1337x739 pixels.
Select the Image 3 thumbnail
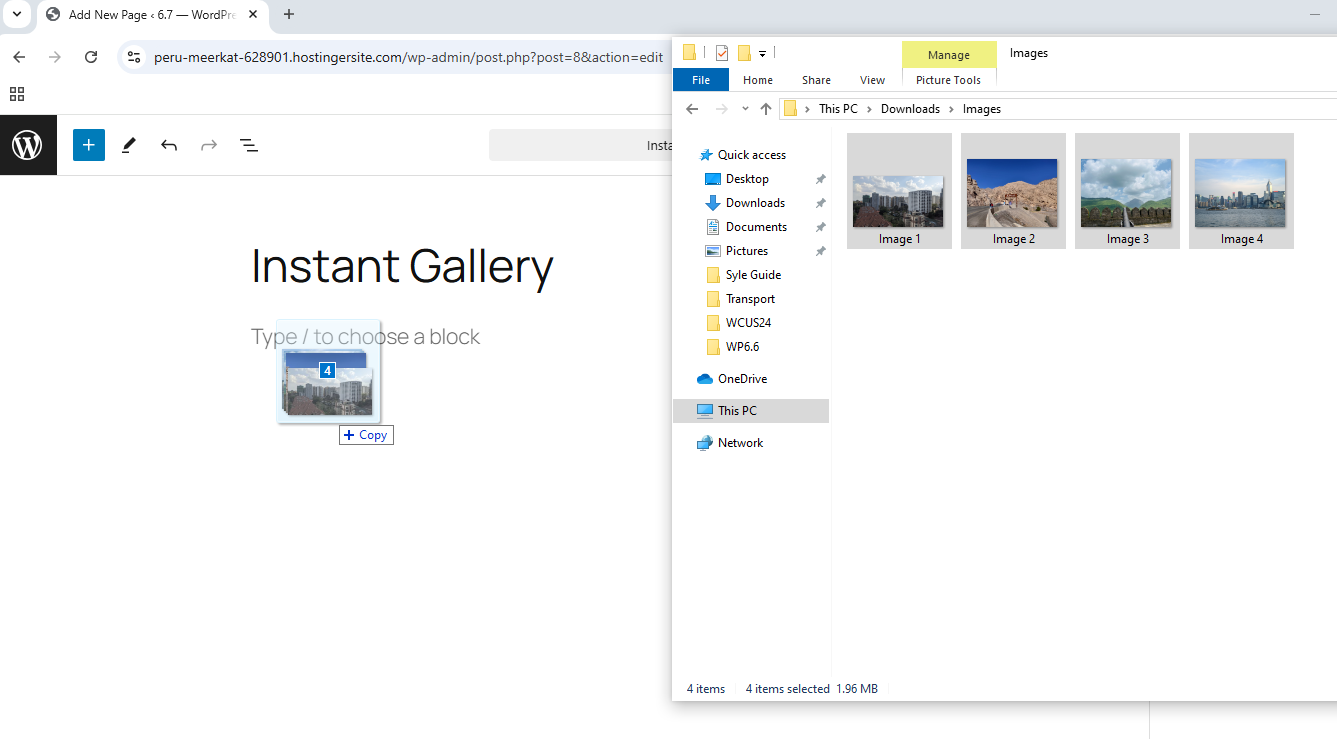pos(1127,191)
